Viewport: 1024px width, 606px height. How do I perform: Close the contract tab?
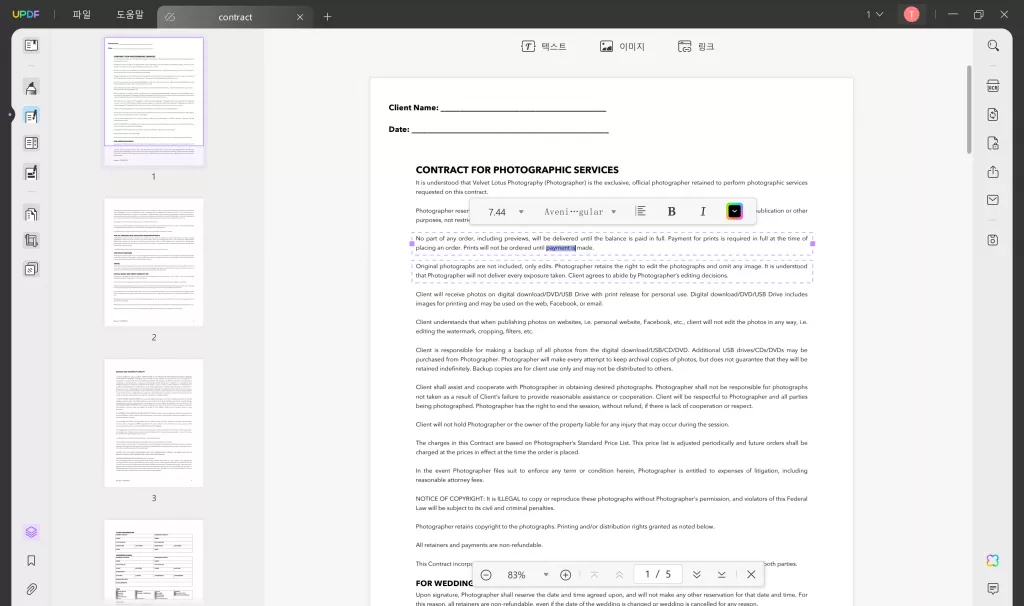[x=300, y=17]
